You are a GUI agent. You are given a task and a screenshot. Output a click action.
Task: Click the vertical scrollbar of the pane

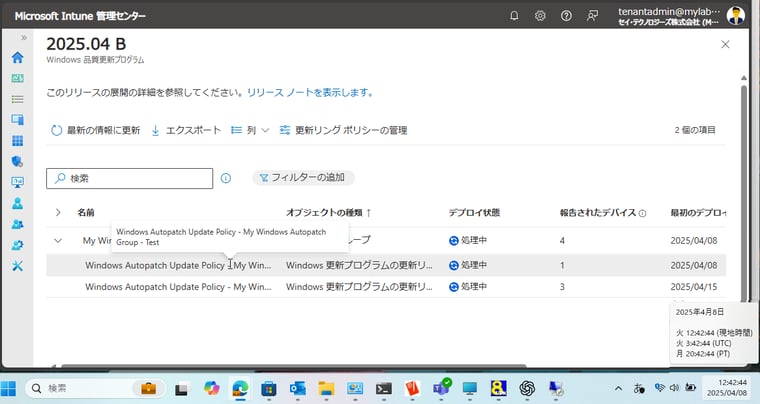pyautogui.click(x=744, y=194)
